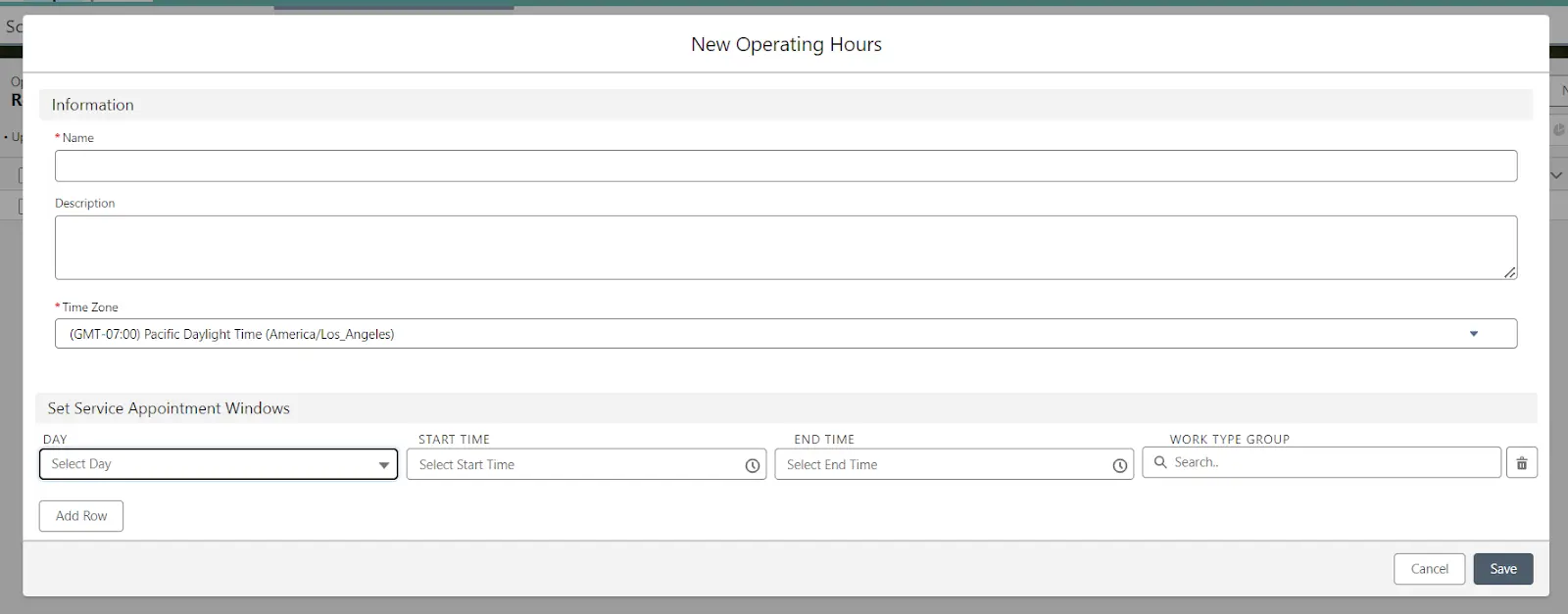The image size is (1568, 614).
Task: Save the new operating hours
Action: [1502, 569]
